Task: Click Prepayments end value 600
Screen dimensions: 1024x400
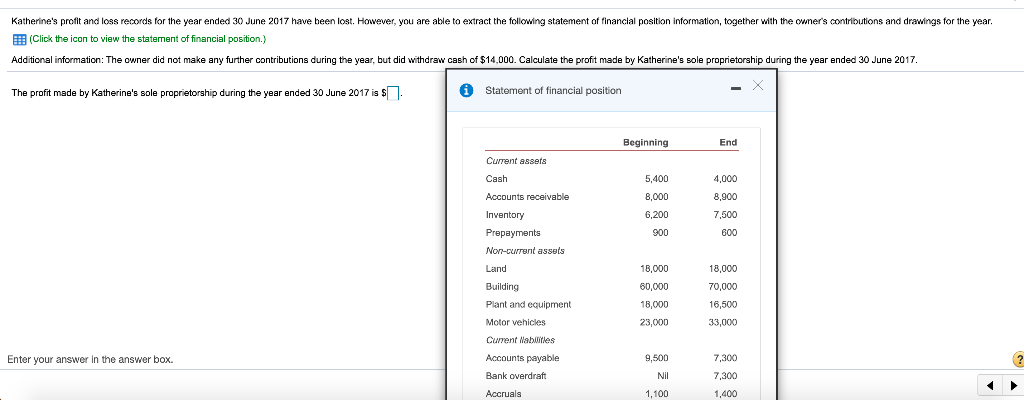Action: point(729,233)
